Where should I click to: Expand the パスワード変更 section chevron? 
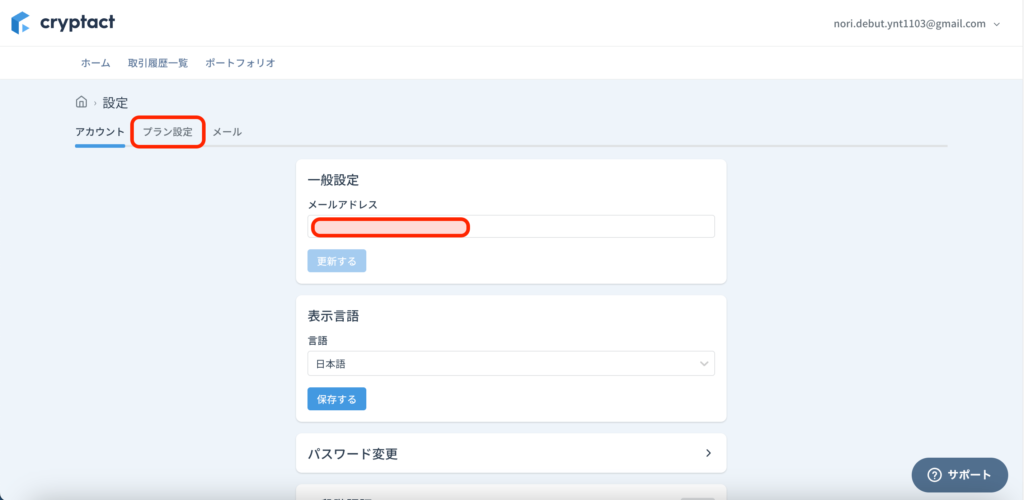(x=709, y=453)
